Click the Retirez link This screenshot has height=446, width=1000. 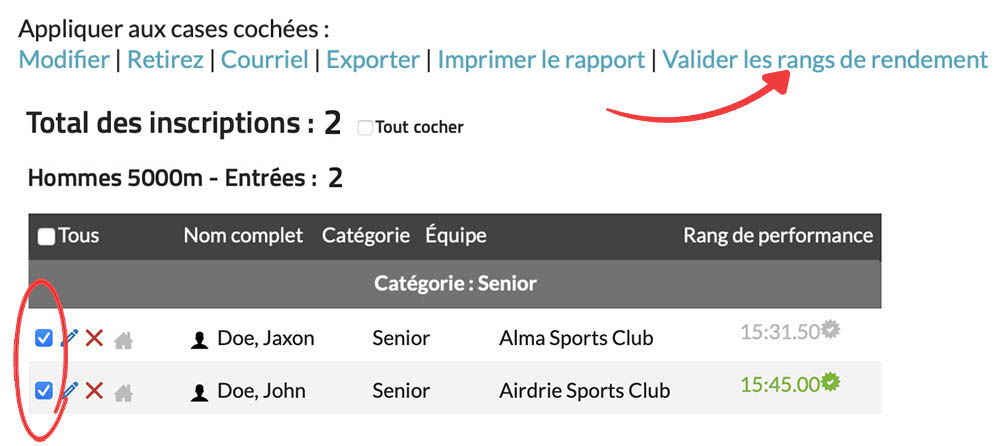pos(164,60)
